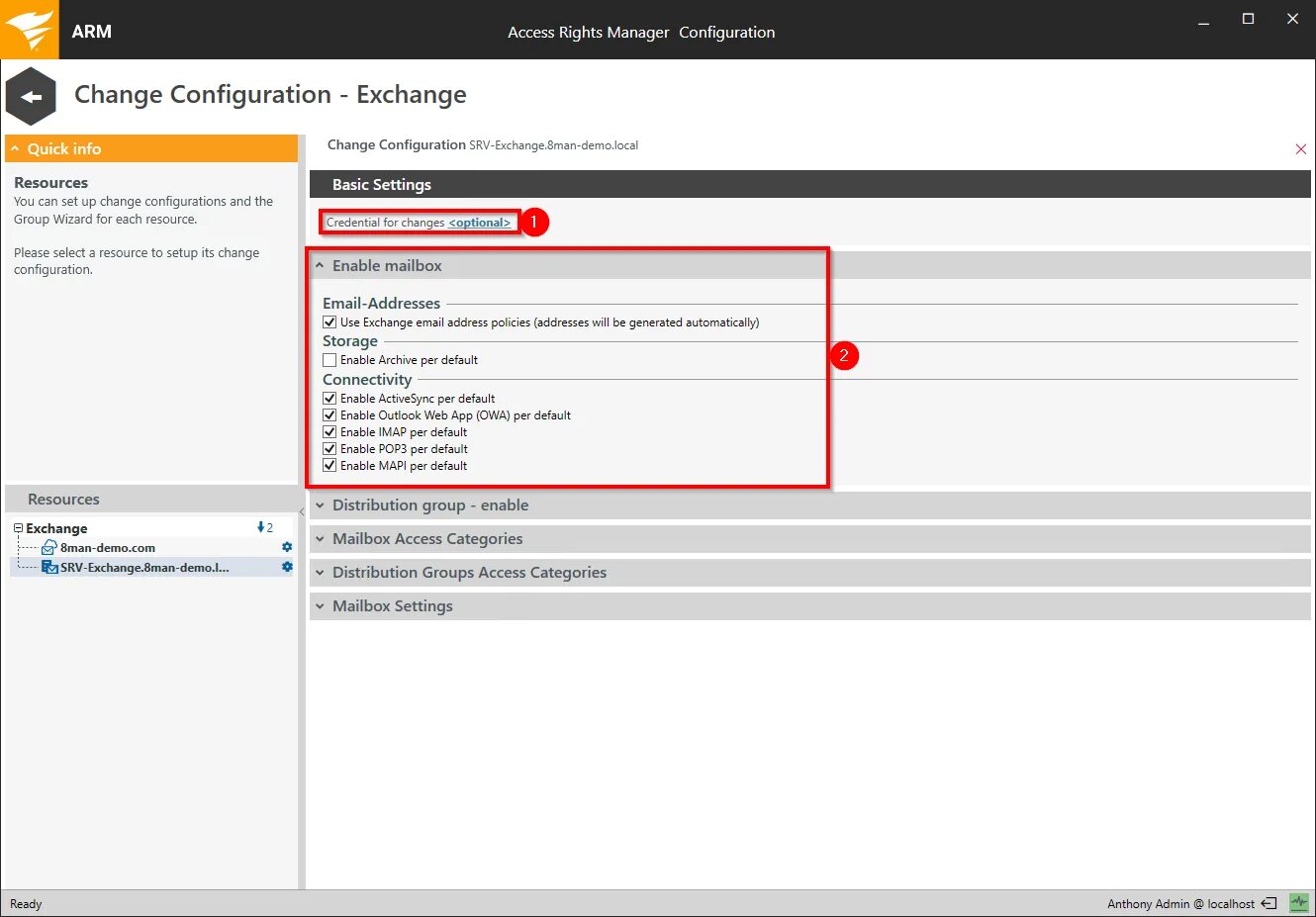The width and height of the screenshot is (1316, 917).
Task: Click the Basic Settings header bar
Action: (809, 184)
